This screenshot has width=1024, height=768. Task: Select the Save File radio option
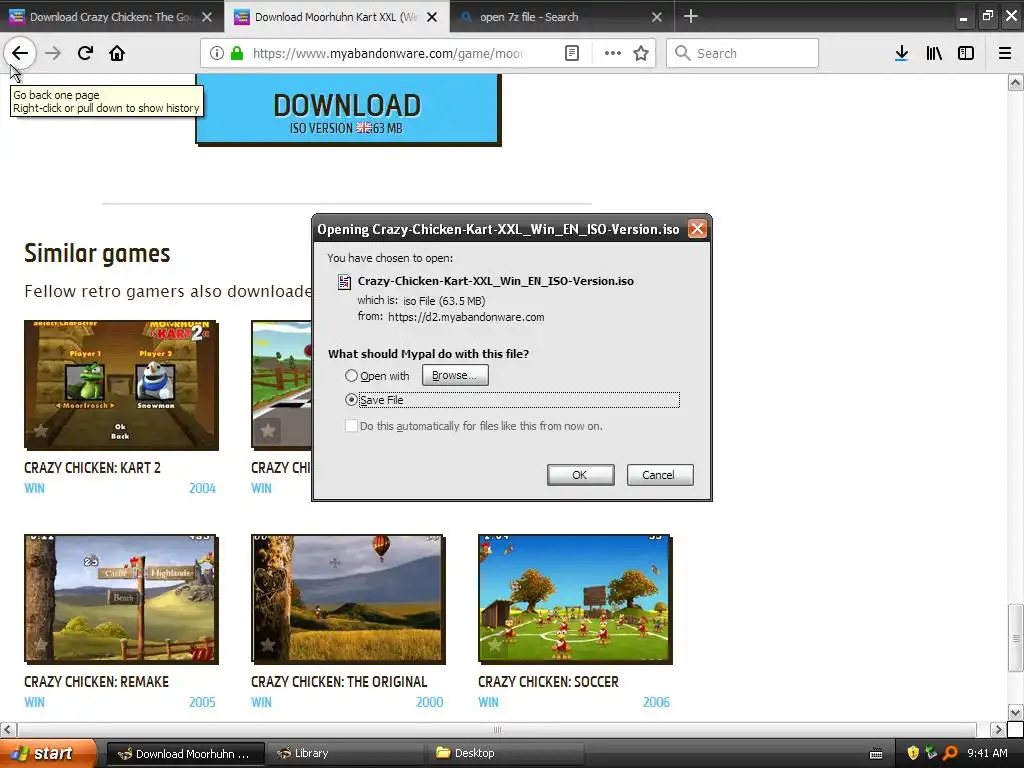(x=351, y=400)
